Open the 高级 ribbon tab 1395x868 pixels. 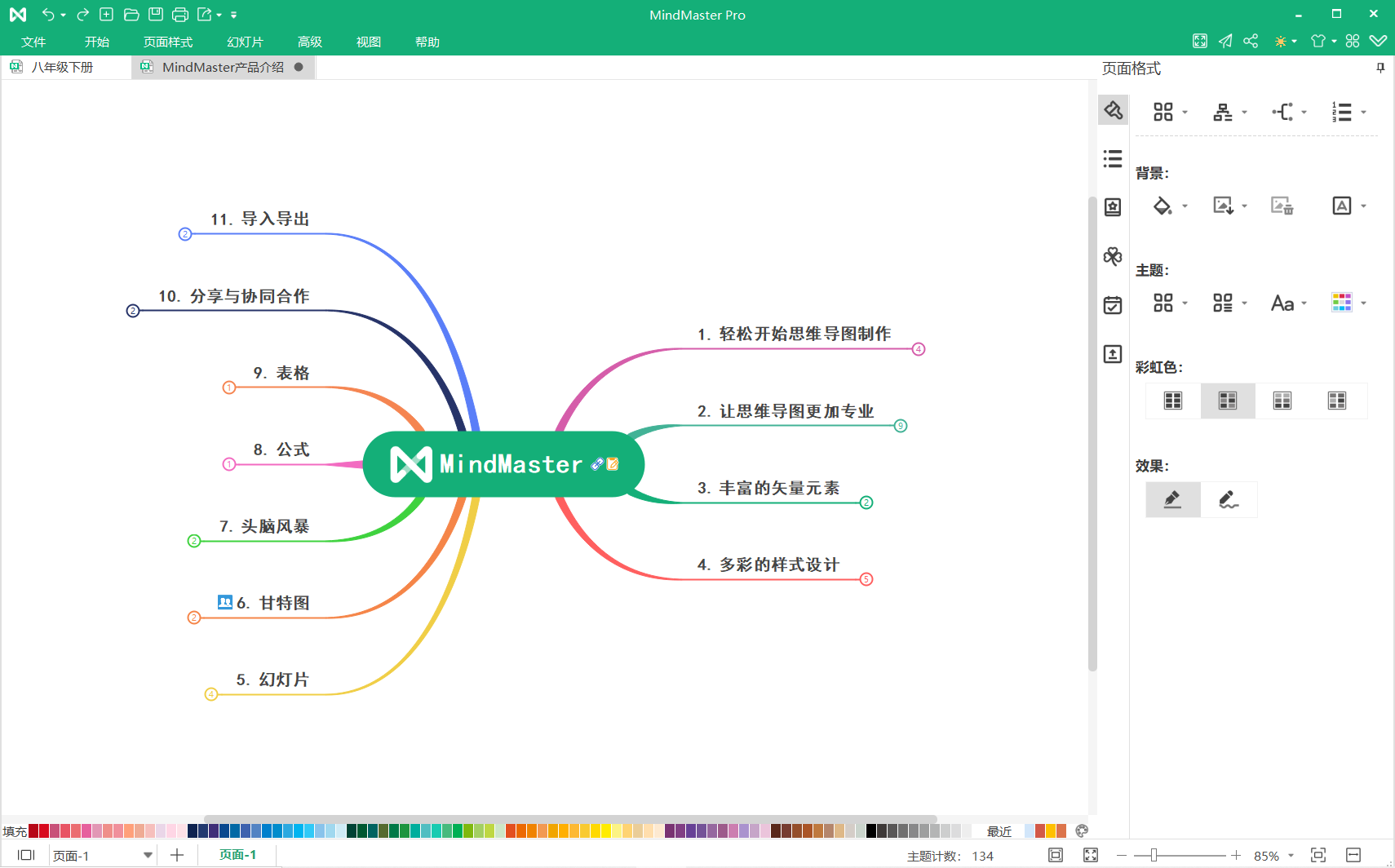[310, 42]
